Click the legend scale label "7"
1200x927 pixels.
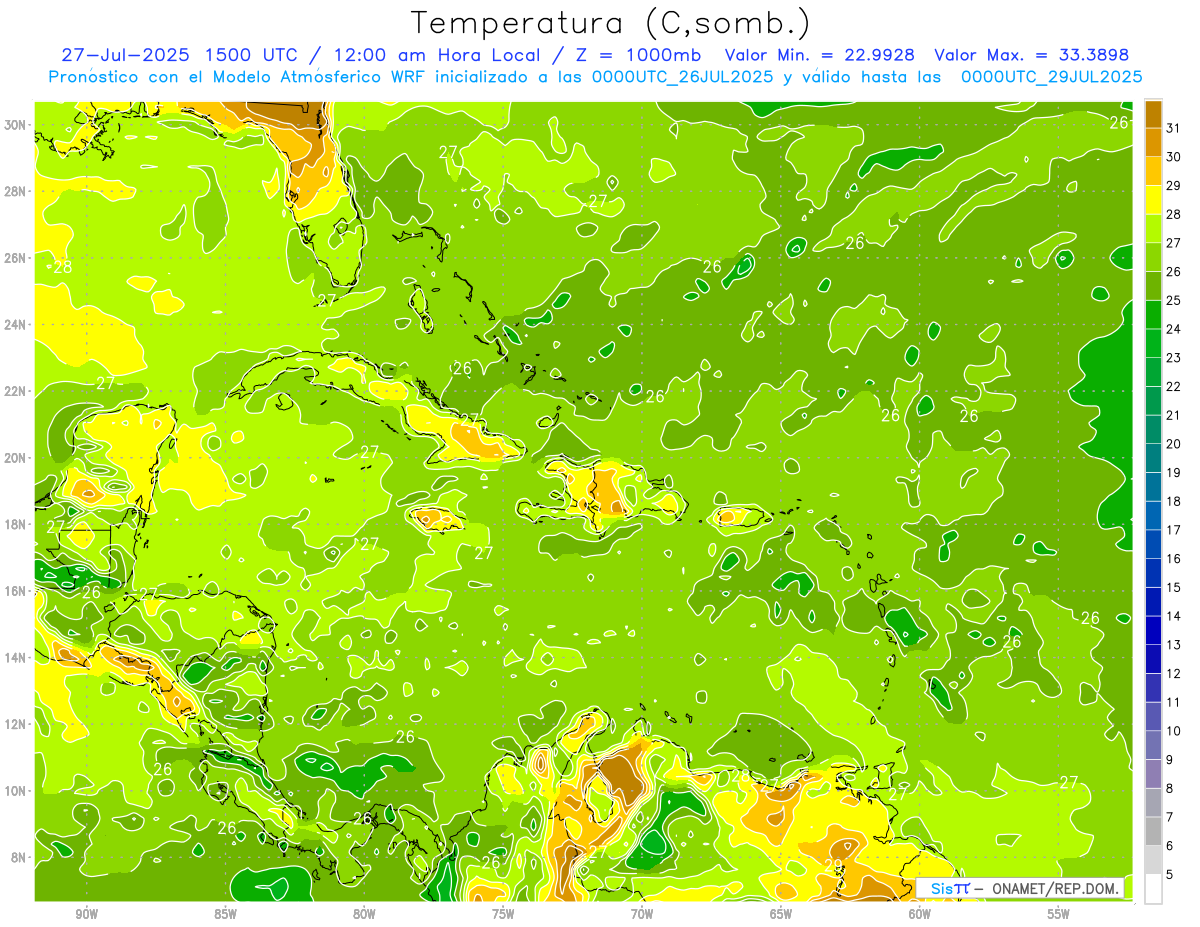click(x=1169, y=817)
